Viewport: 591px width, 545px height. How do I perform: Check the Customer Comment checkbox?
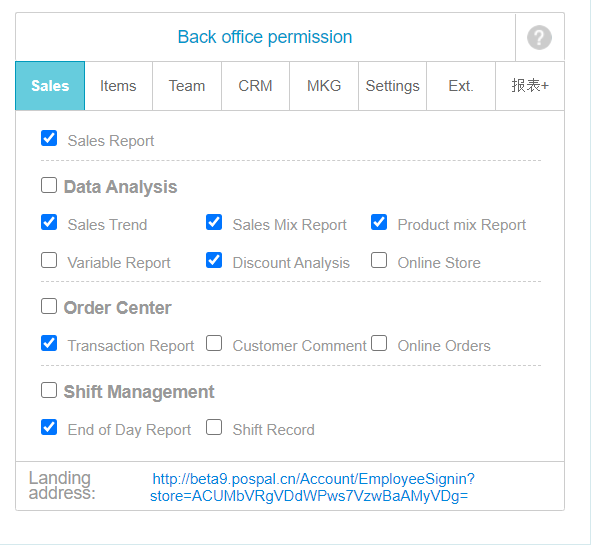[214, 343]
